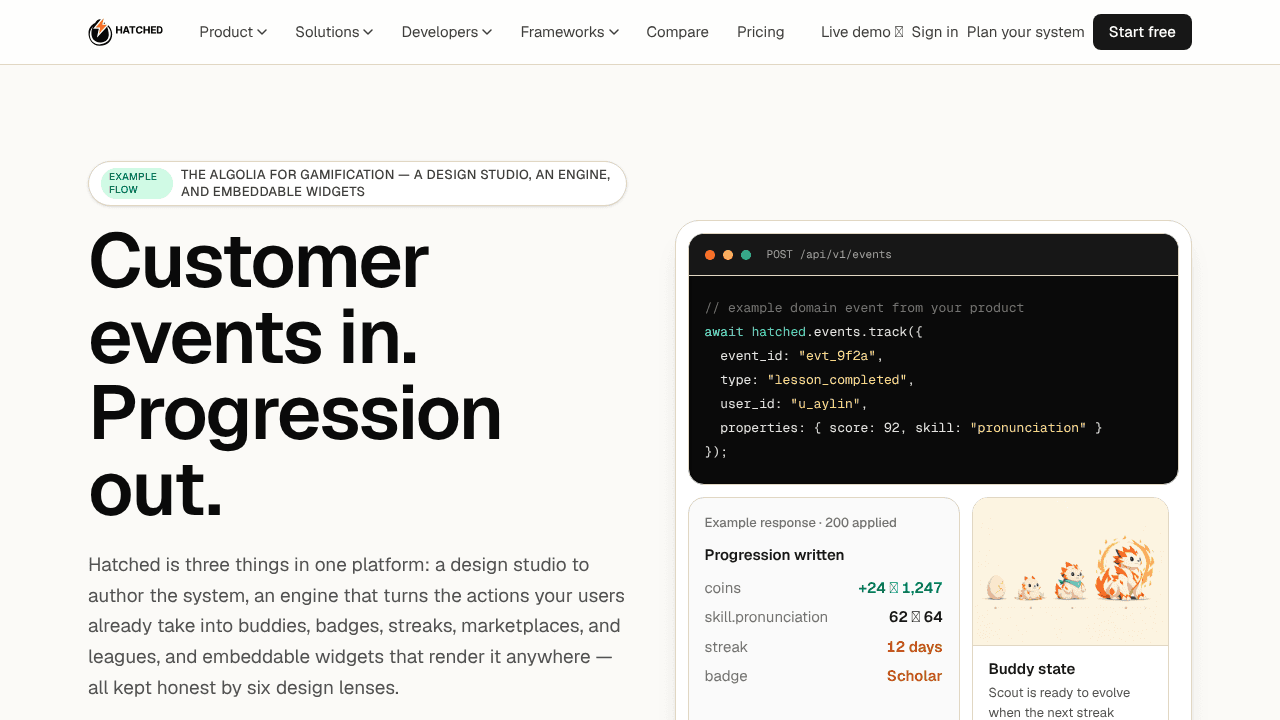This screenshot has height=720, width=1280.
Task: Click the coins +24 value
Action: (900, 588)
